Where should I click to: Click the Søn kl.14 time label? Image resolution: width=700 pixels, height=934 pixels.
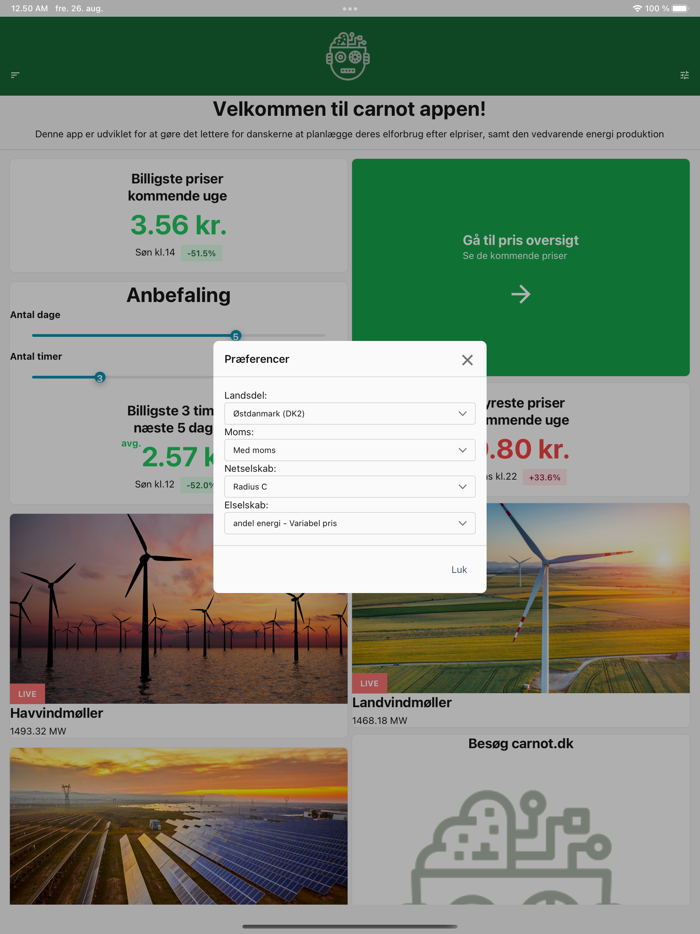[x=155, y=253]
